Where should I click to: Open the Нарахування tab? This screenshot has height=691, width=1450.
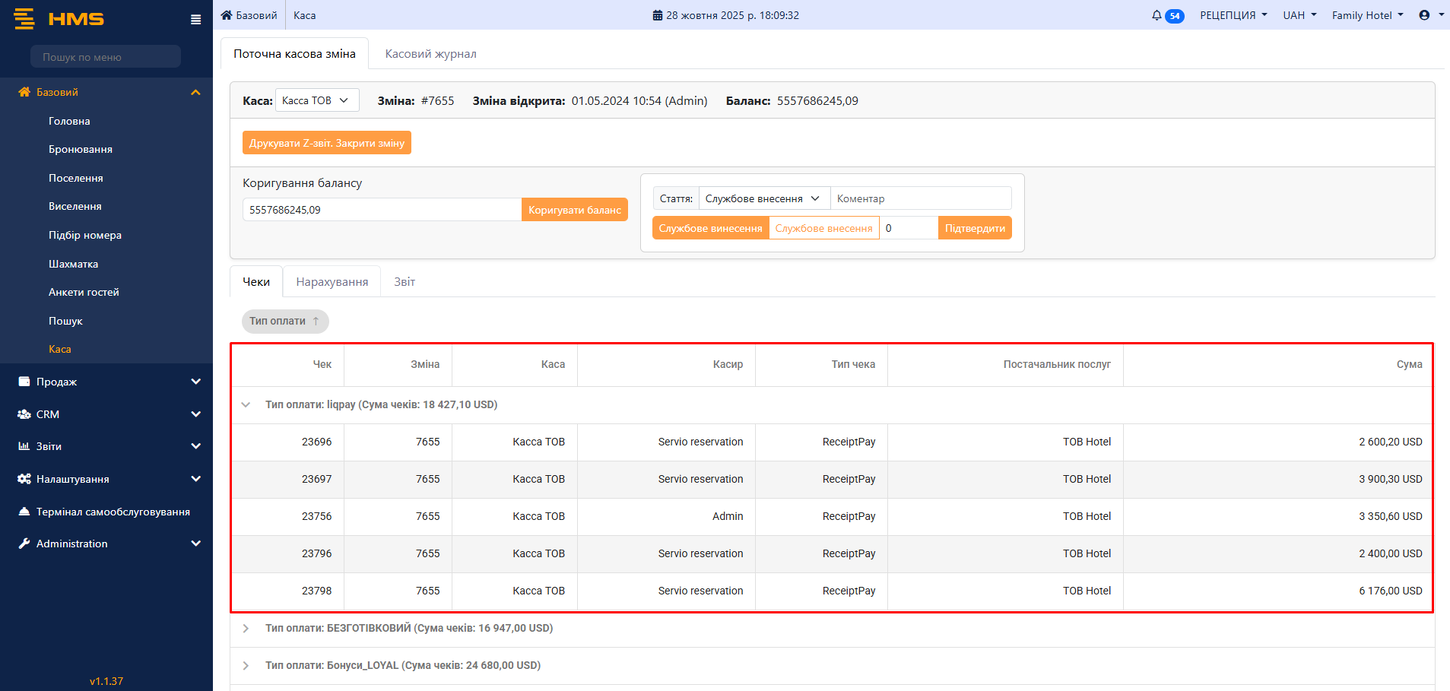[x=332, y=282]
